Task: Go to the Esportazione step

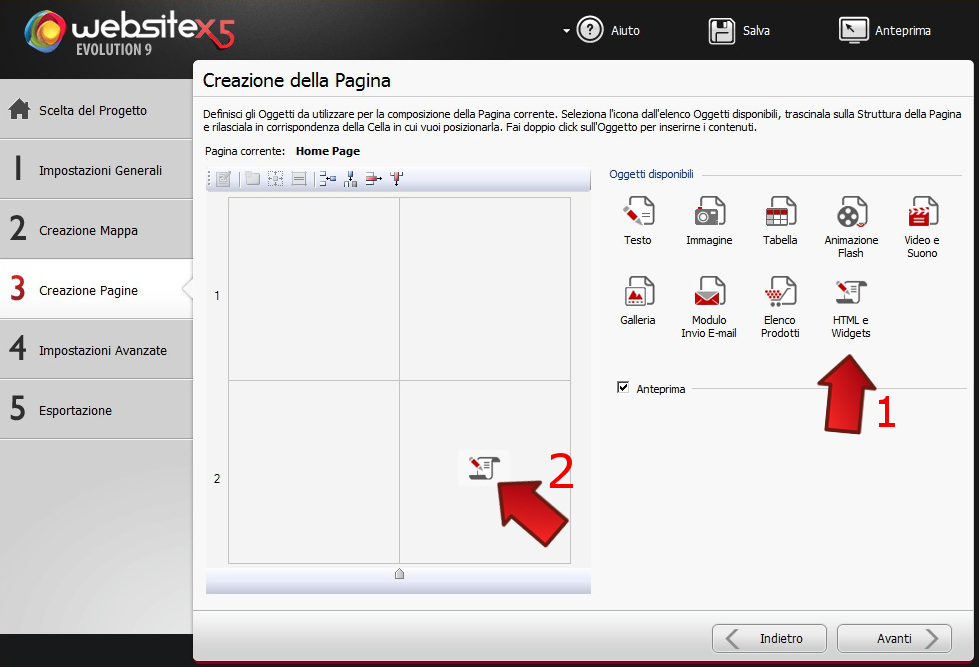Action: 96,409
